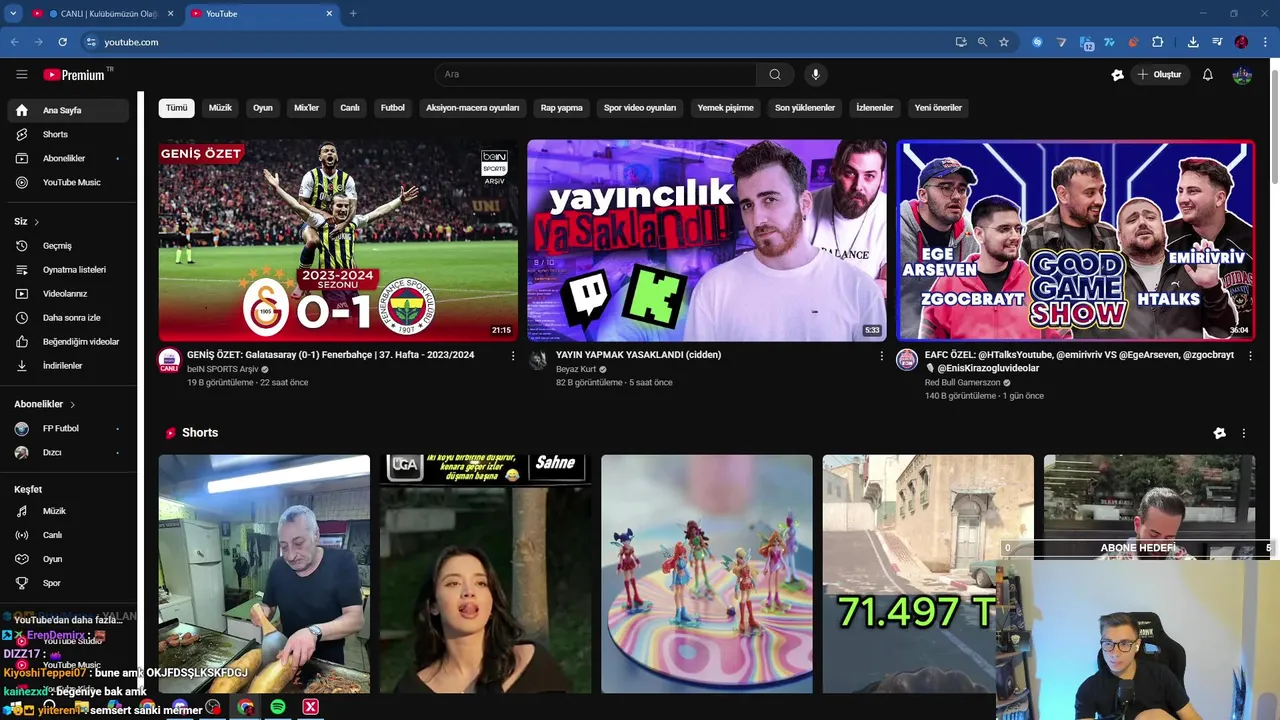Switch to the CANLI browser tab
Screen dimensions: 1280x720
(104, 14)
